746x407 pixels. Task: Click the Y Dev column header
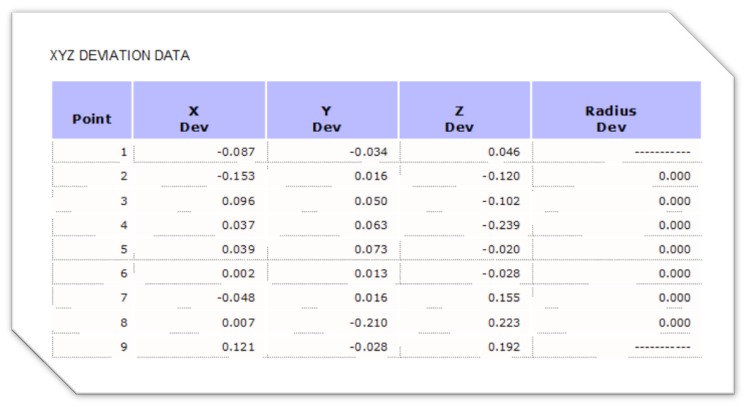pyautogui.click(x=332, y=118)
